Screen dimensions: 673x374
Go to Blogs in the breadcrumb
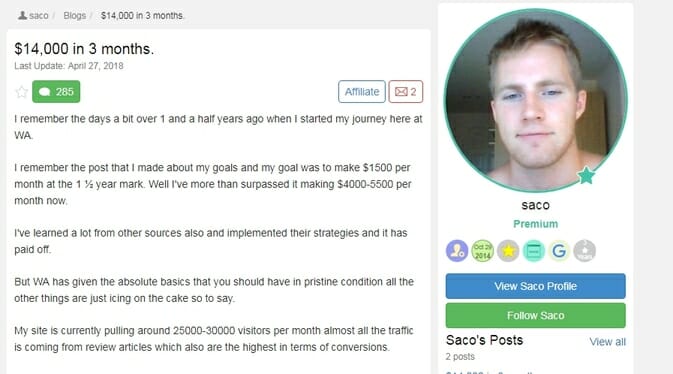click(75, 15)
